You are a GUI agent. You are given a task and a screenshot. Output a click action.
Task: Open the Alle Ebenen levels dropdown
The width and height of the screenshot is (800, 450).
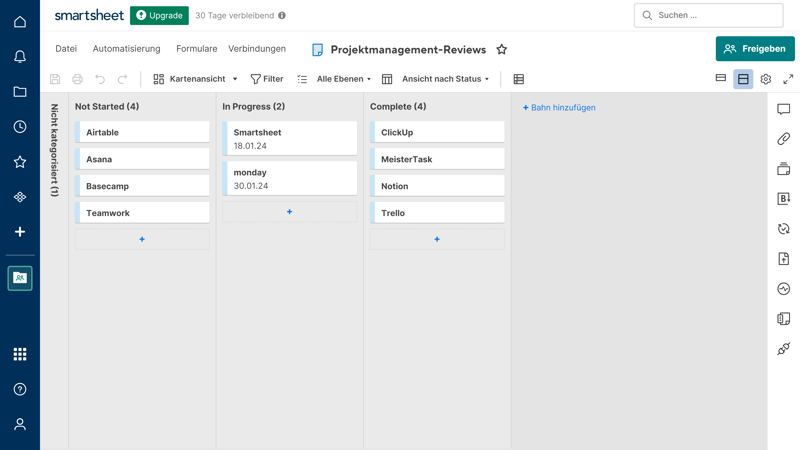click(x=343, y=79)
